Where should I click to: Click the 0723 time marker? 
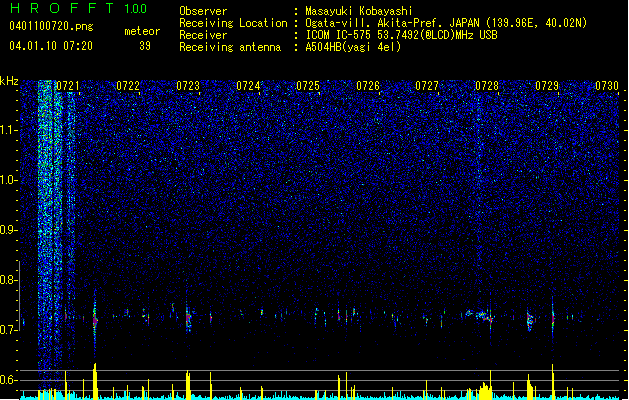pos(188,86)
